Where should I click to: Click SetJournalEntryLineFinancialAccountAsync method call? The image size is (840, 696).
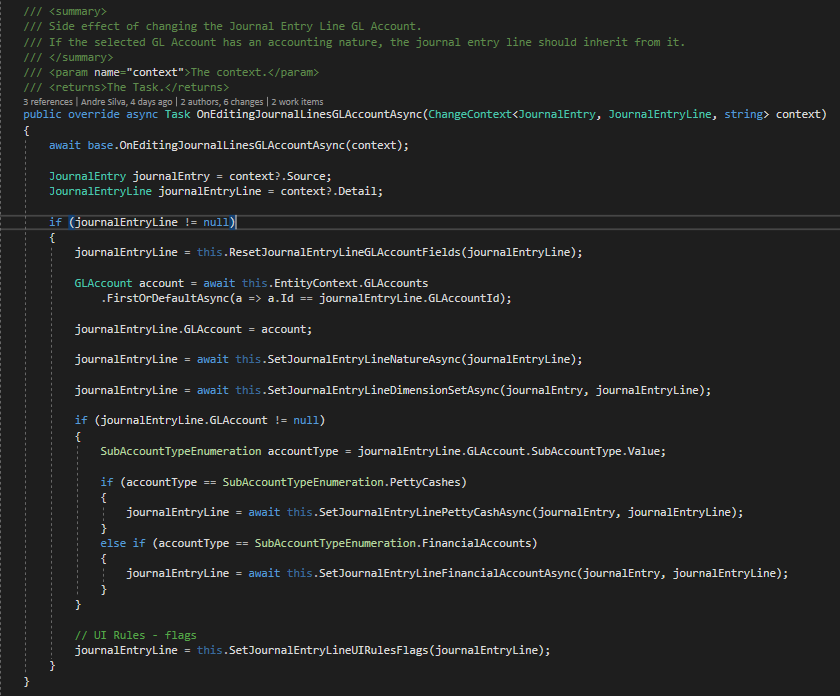(447, 573)
